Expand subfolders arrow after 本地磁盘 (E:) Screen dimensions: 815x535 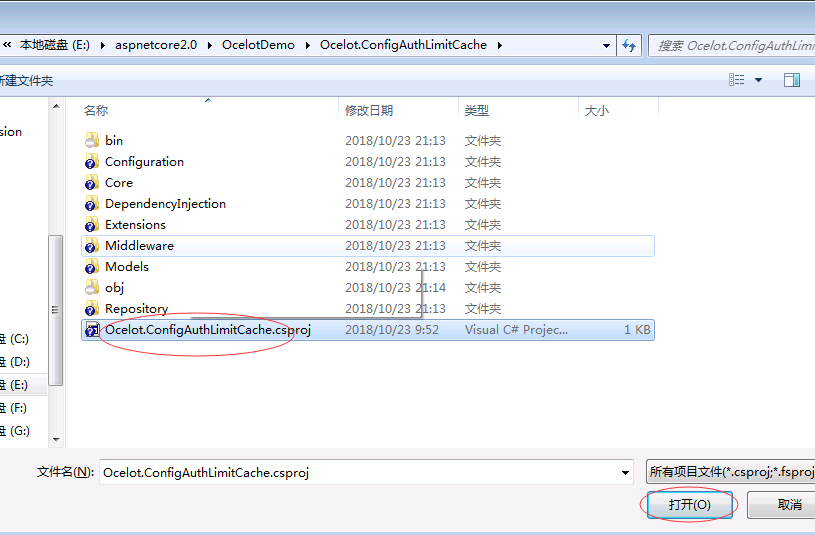(102, 46)
